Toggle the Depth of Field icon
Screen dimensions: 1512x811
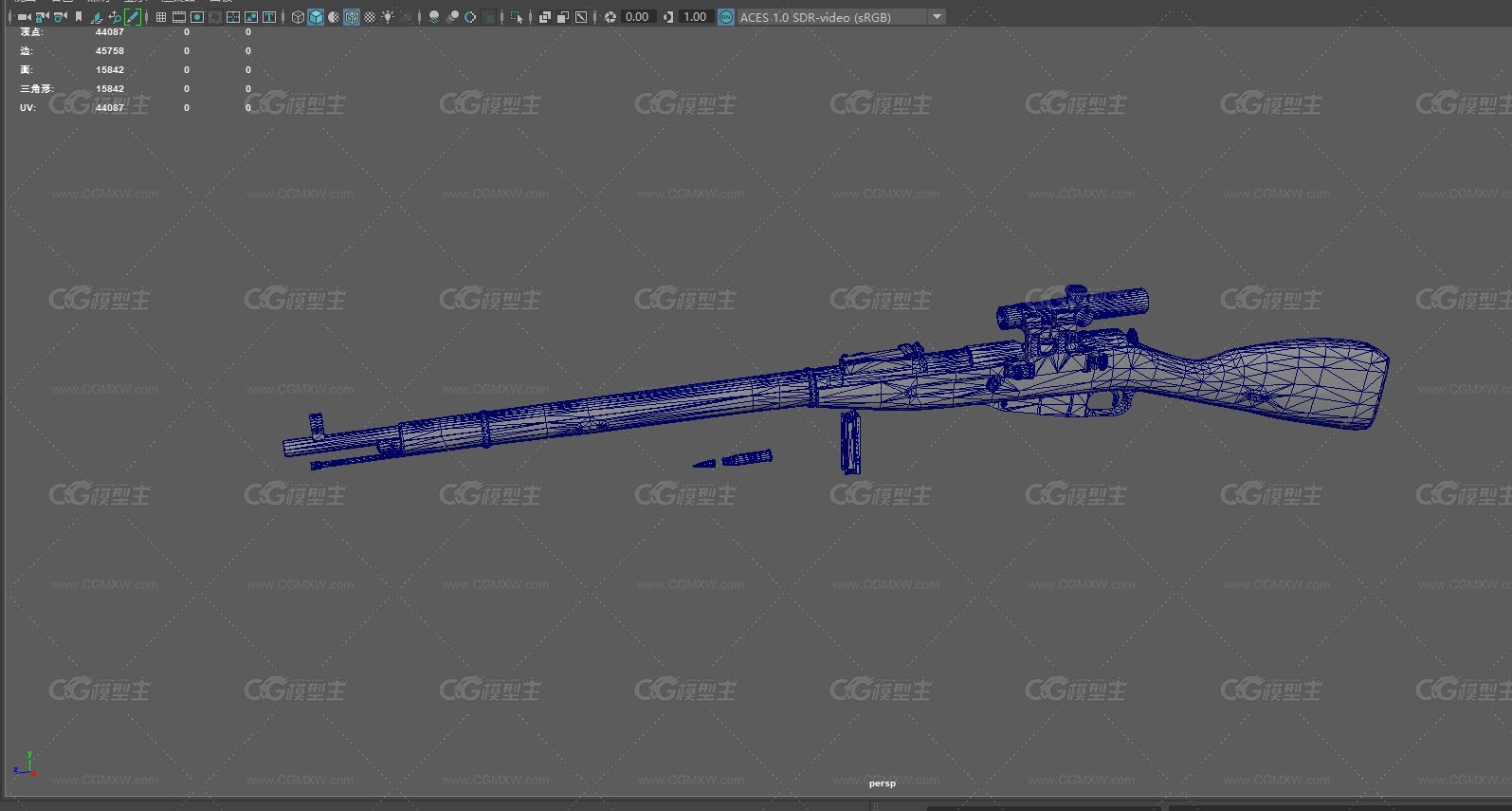click(488, 17)
